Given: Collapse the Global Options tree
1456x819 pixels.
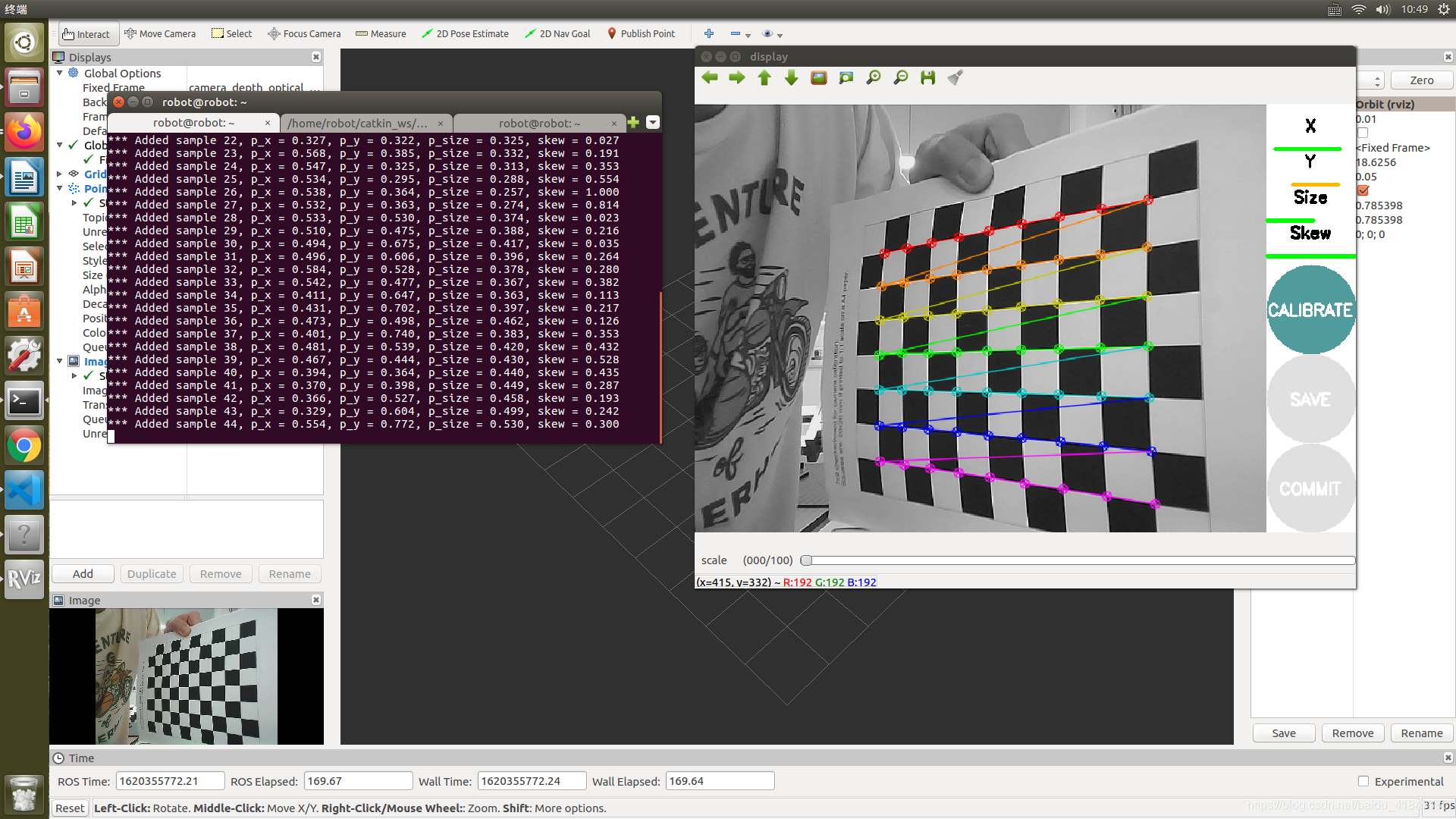Looking at the screenshot, I should [60, 74].
